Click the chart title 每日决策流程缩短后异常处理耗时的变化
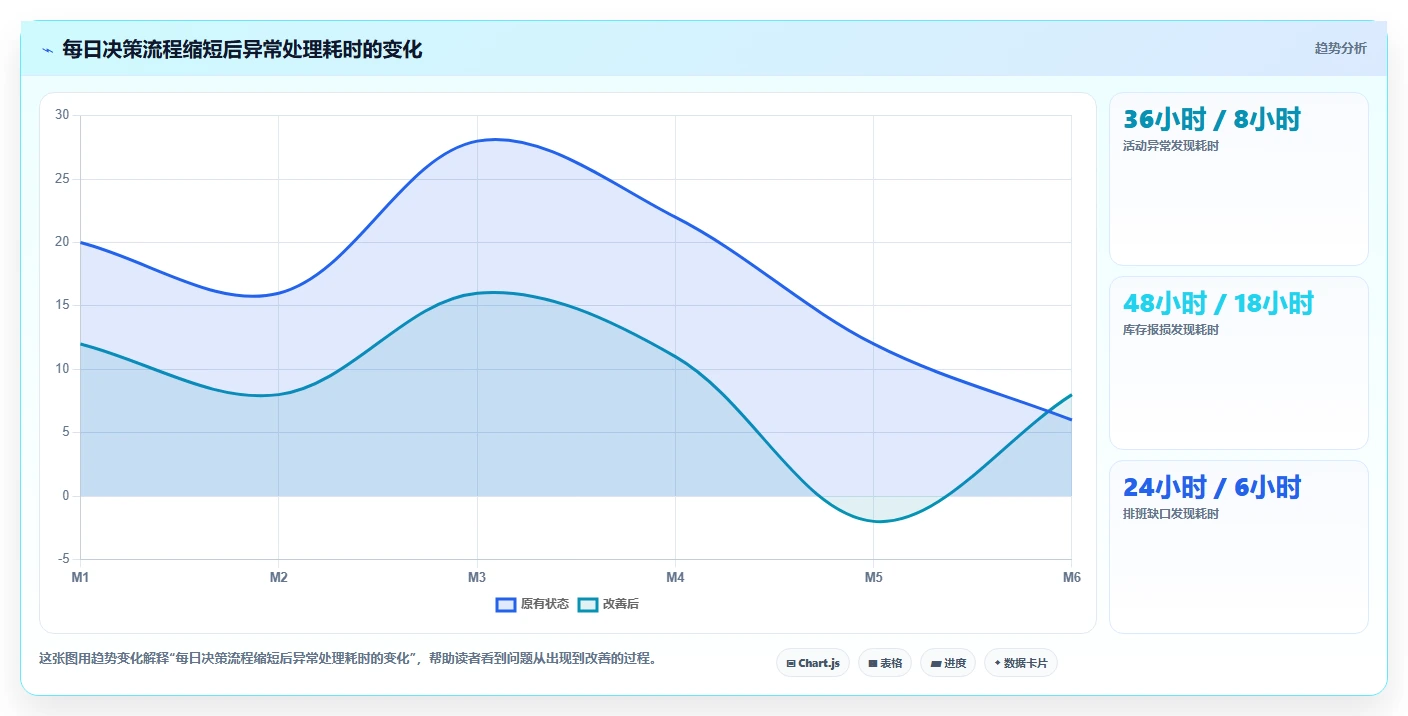This screenshot has height=716, width=1408. tap(242, 49)
